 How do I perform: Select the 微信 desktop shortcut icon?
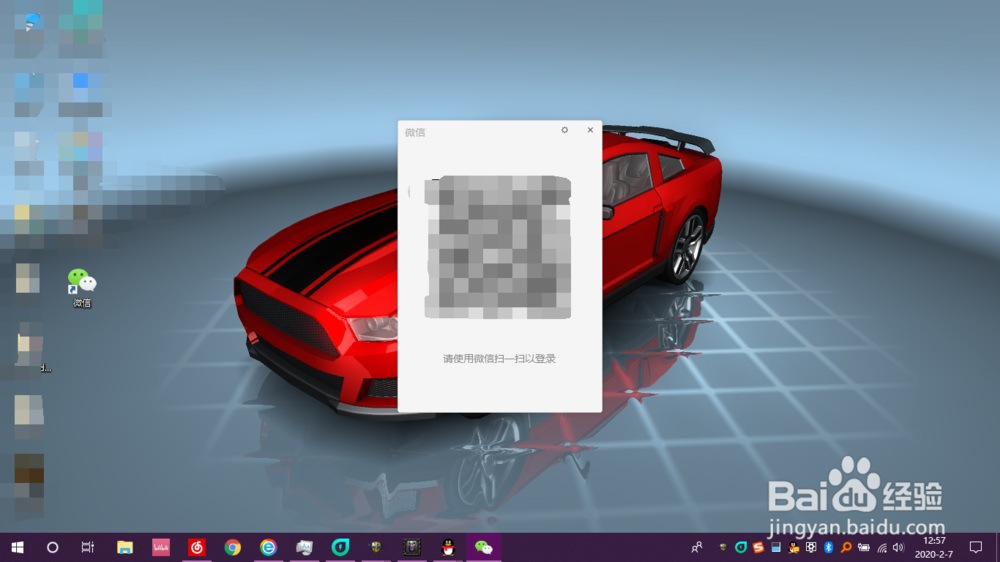(x=82, y=288)
